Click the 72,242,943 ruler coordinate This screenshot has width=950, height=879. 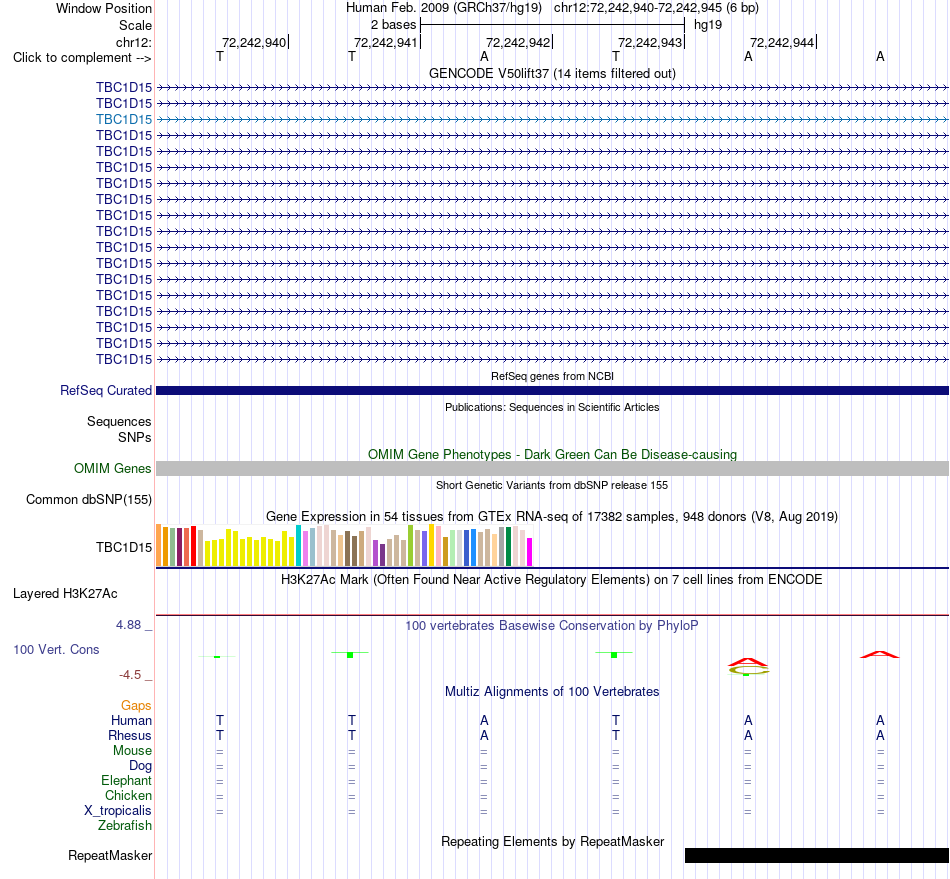[650, 42]
